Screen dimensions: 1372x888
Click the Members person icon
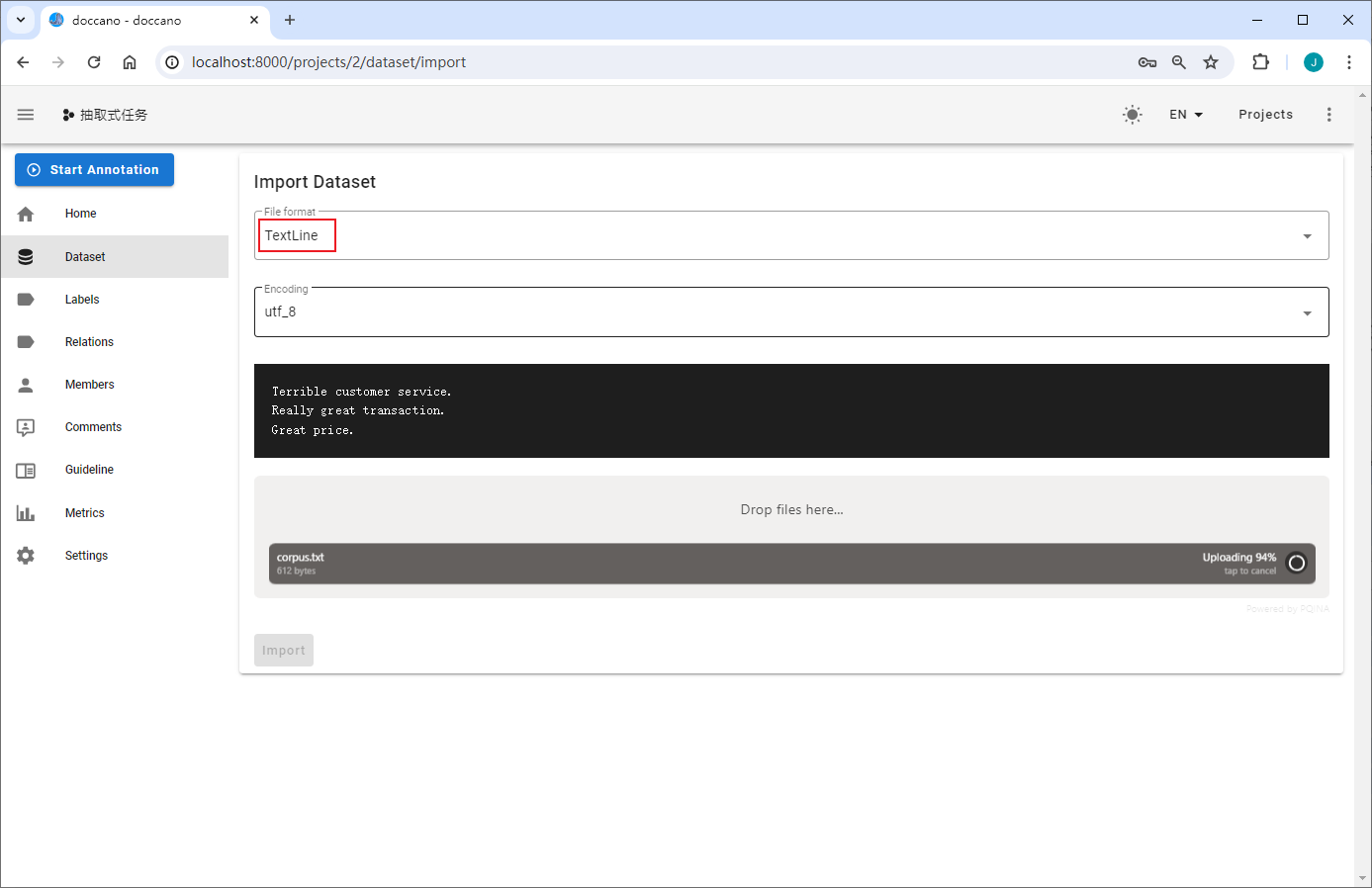(x=25, y=384)
